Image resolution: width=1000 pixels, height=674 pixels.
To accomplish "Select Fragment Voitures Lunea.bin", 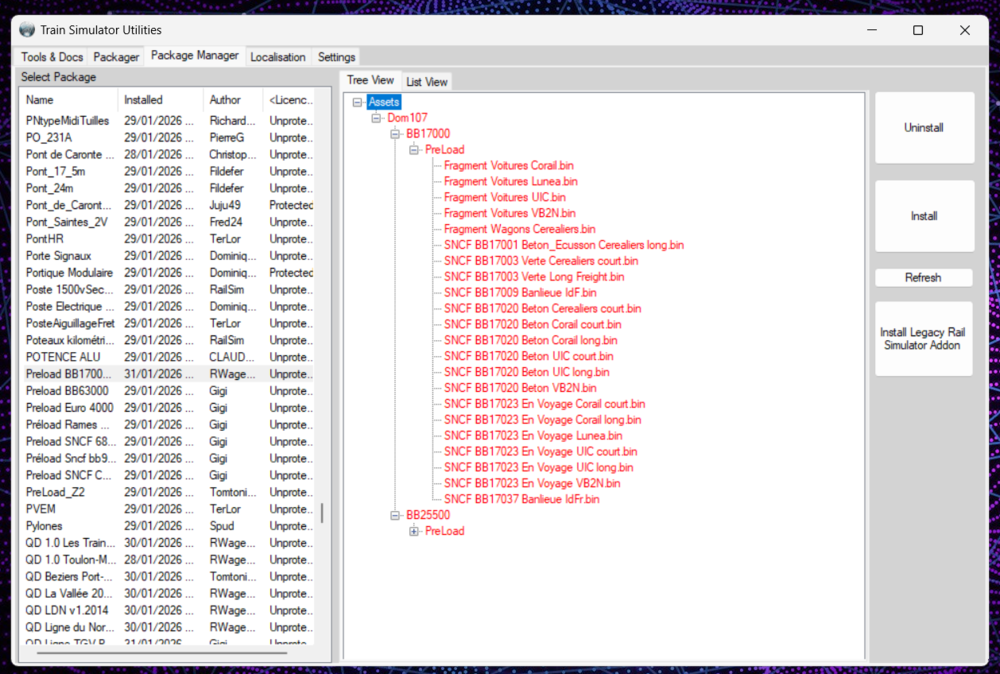I will 511,182.
